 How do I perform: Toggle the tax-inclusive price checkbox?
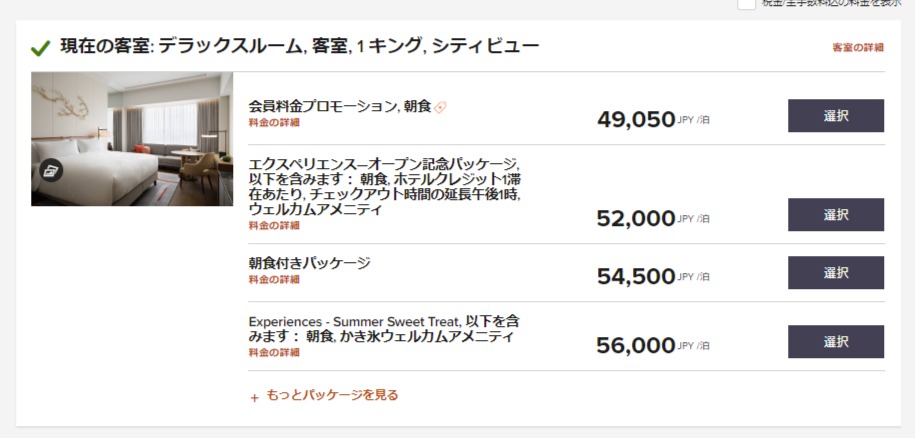coord(746,3)
